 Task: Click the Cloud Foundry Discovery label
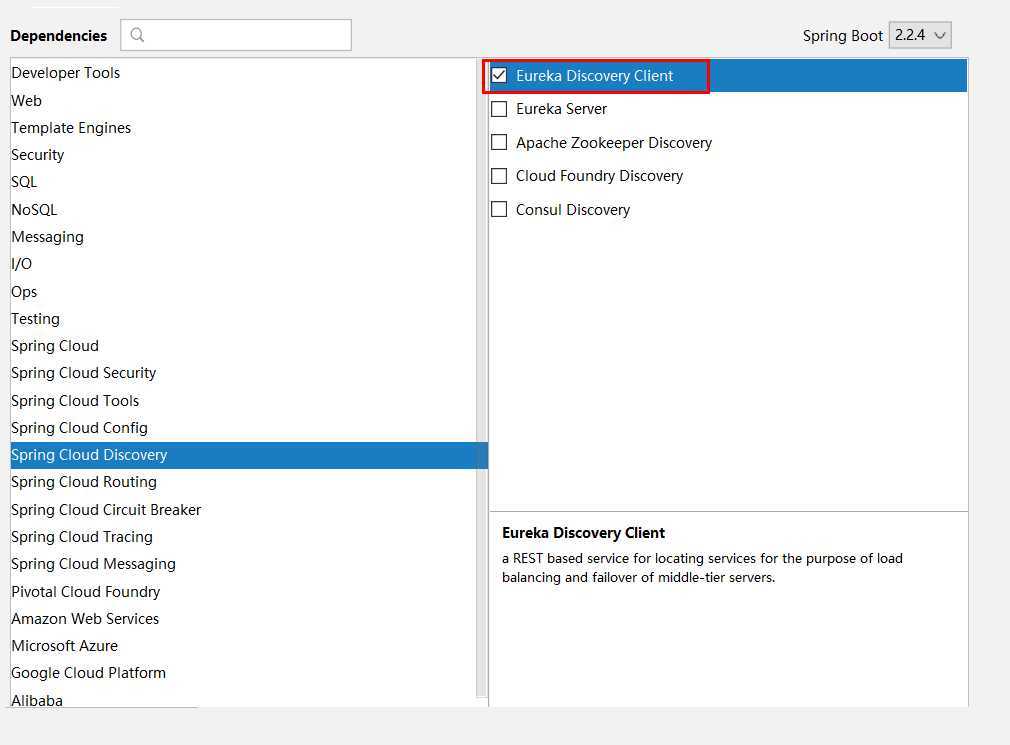point(599,176)
